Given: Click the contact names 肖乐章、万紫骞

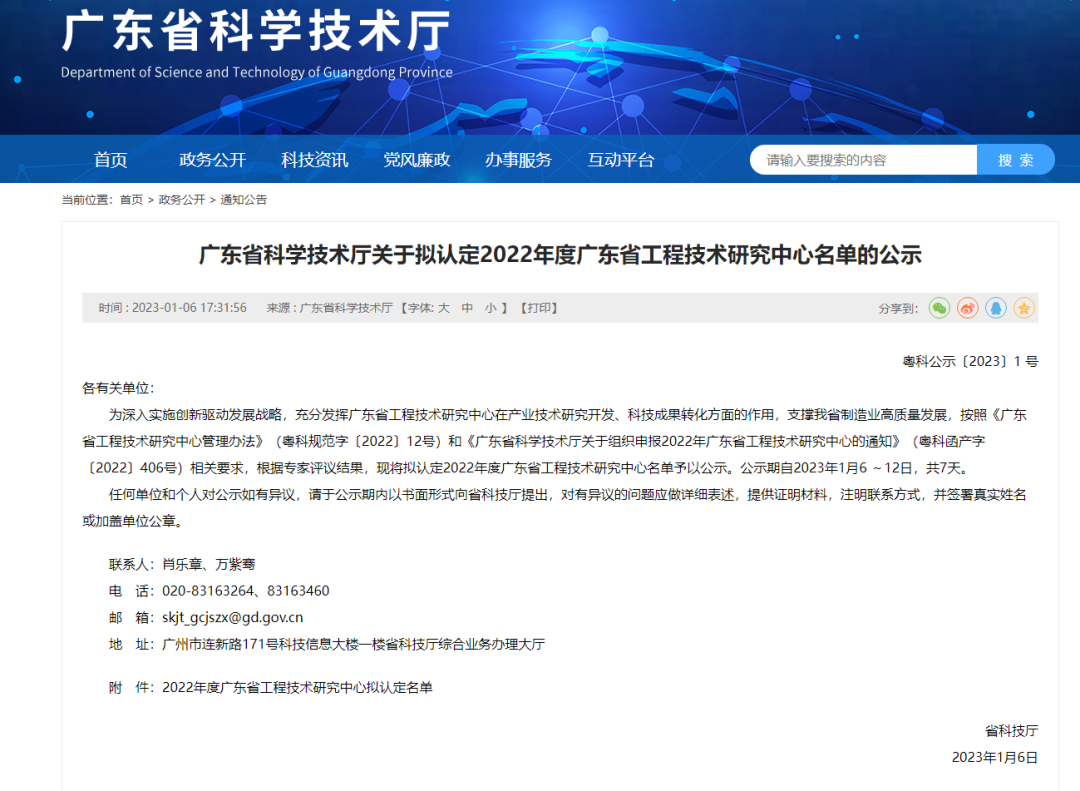Looking at the screenshot, I should point(209,564).
